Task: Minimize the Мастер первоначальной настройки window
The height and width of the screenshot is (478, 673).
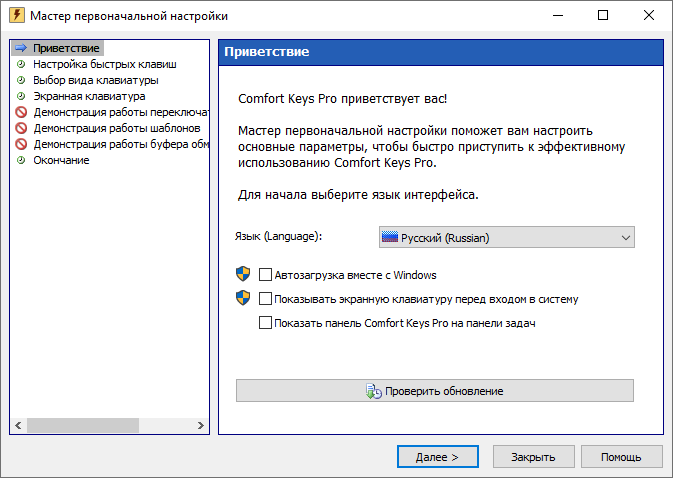Action: (558, 15)
